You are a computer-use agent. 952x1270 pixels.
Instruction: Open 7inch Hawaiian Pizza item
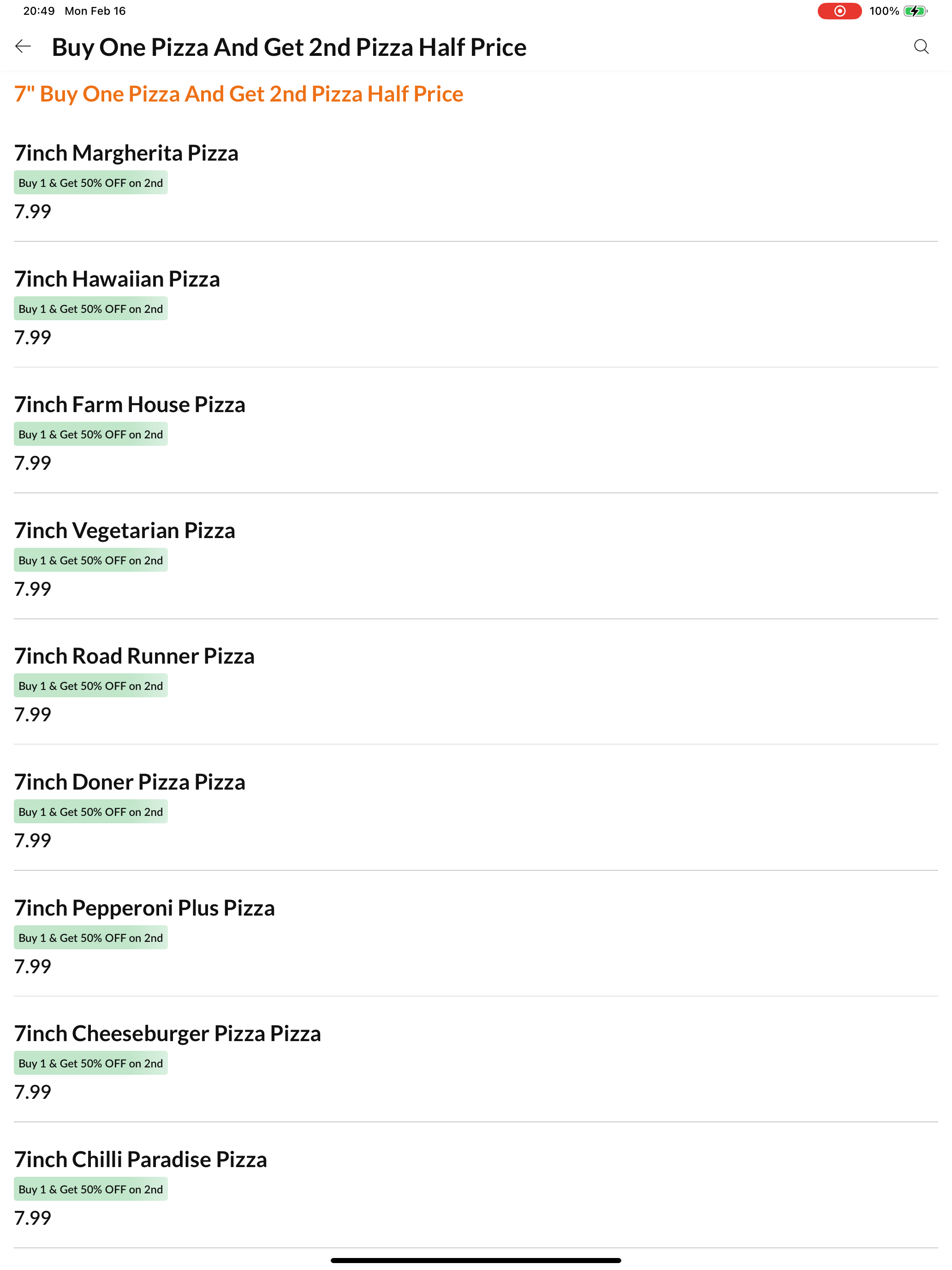pos(476,307)
